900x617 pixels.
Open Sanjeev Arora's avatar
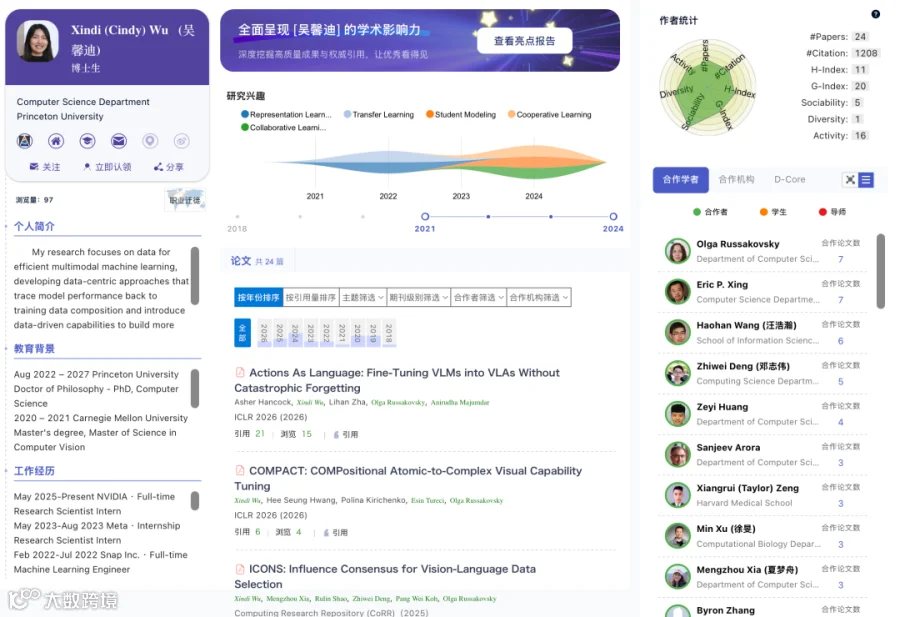(x=678, y=455)
